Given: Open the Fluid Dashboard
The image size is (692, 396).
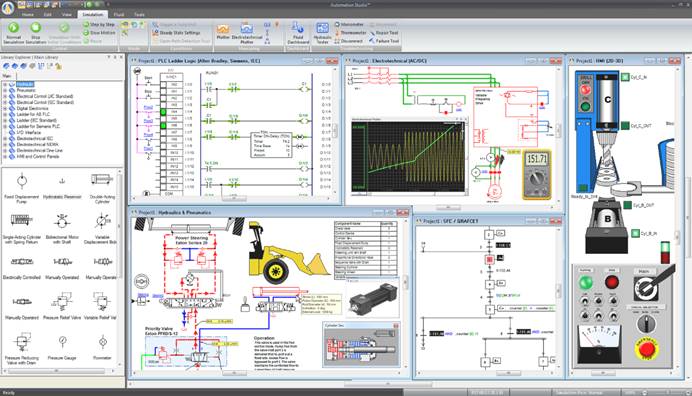Looking at the screenshot, I should pos(298,33).
